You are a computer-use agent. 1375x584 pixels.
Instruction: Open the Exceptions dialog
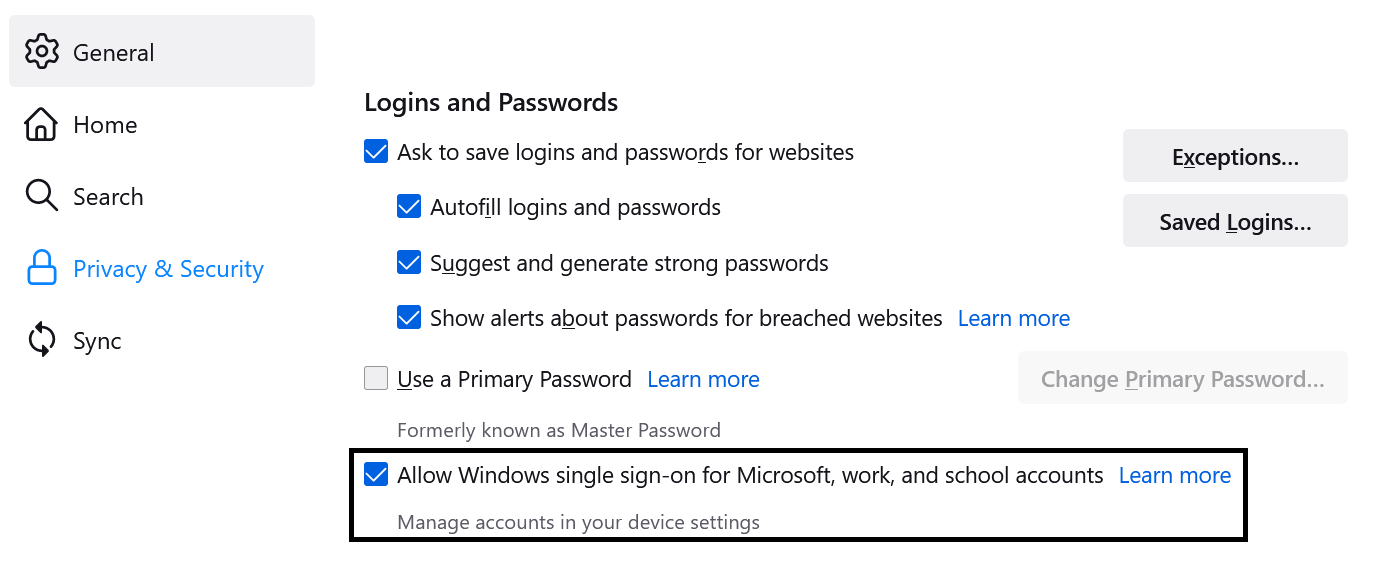[1235, 155]
